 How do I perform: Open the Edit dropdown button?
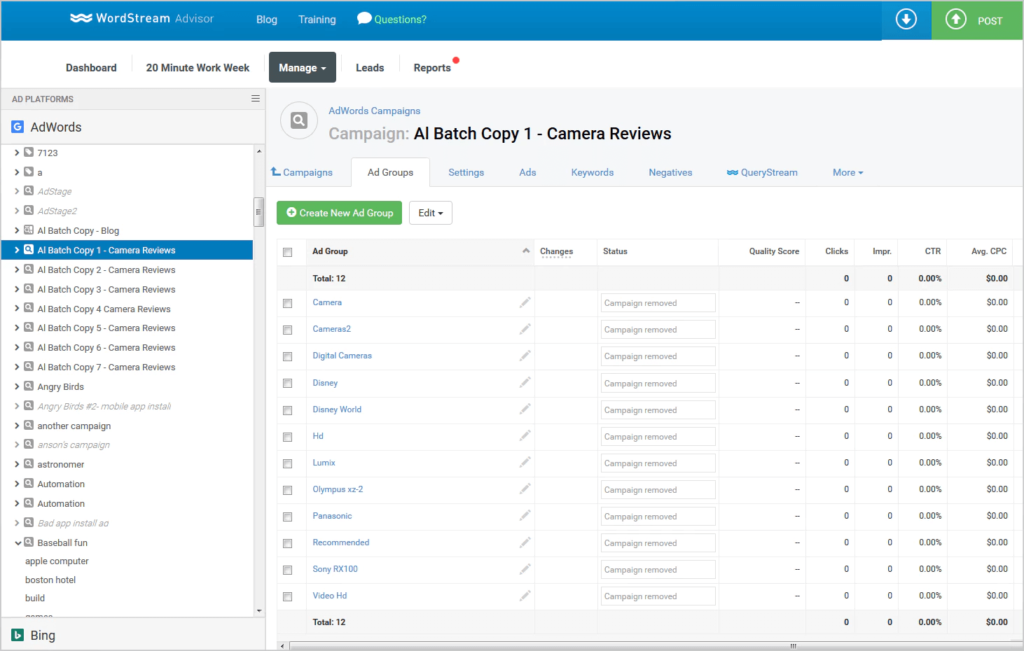[430, 213]
